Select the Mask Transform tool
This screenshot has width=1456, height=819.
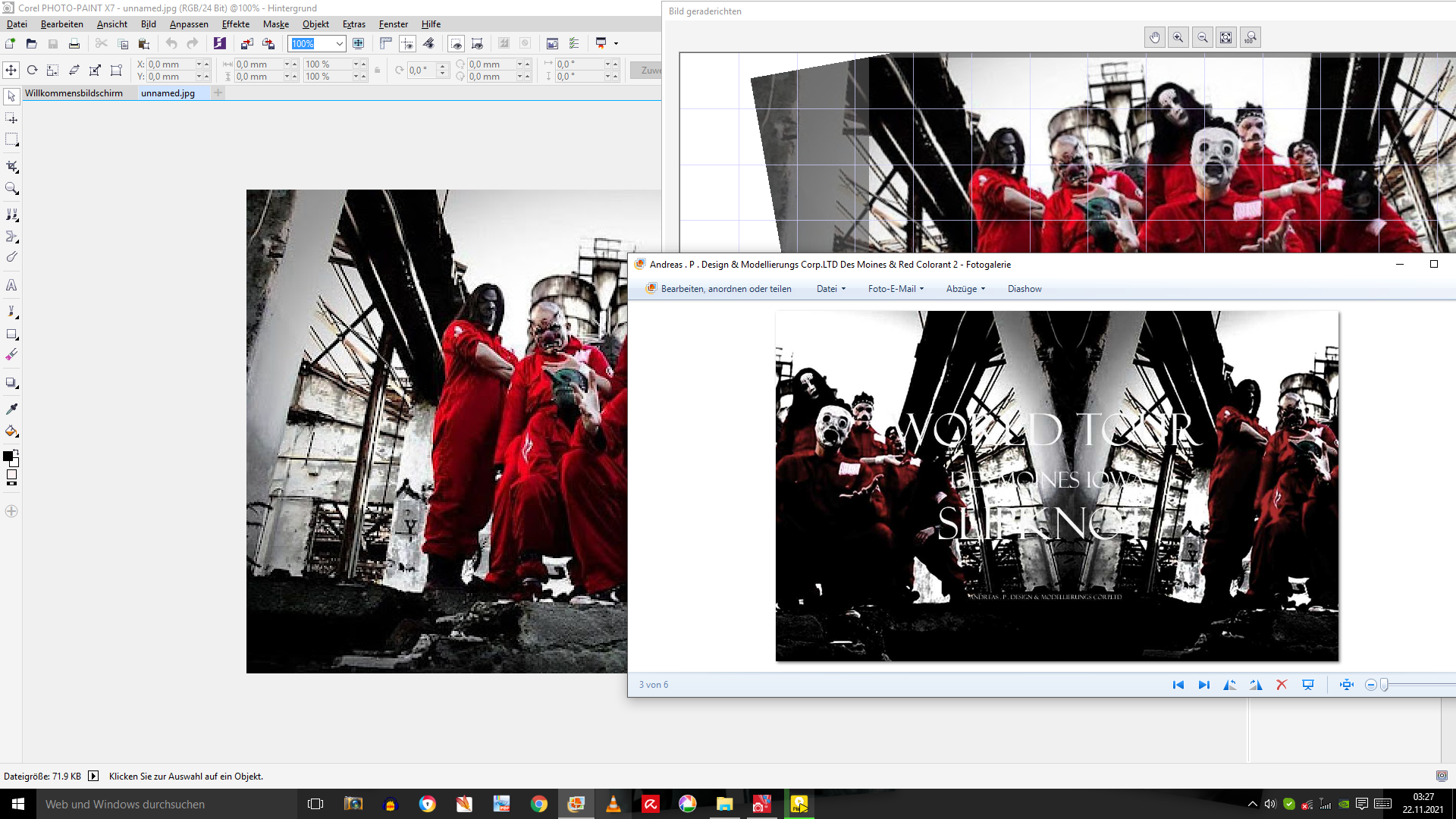coord(11,118)
